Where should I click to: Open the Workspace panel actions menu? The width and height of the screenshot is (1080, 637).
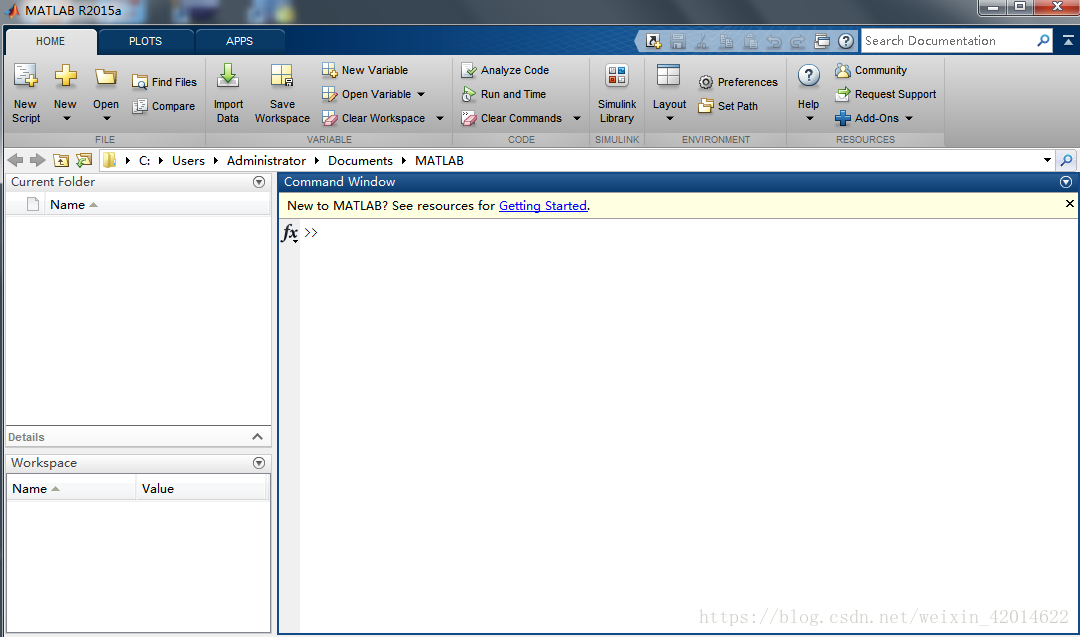tap(259, 463)
